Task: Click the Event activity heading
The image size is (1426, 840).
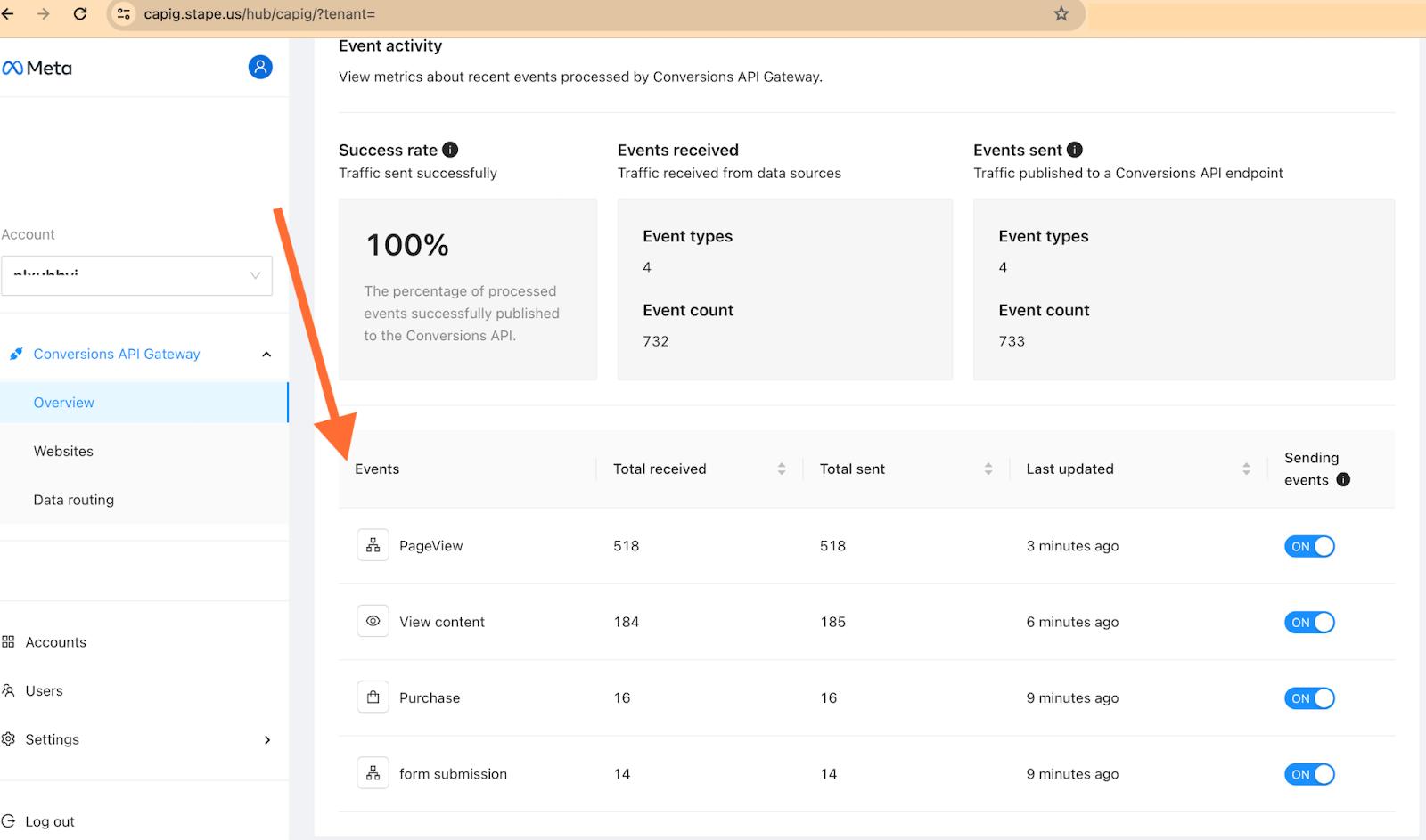Action: pos(390,45)
